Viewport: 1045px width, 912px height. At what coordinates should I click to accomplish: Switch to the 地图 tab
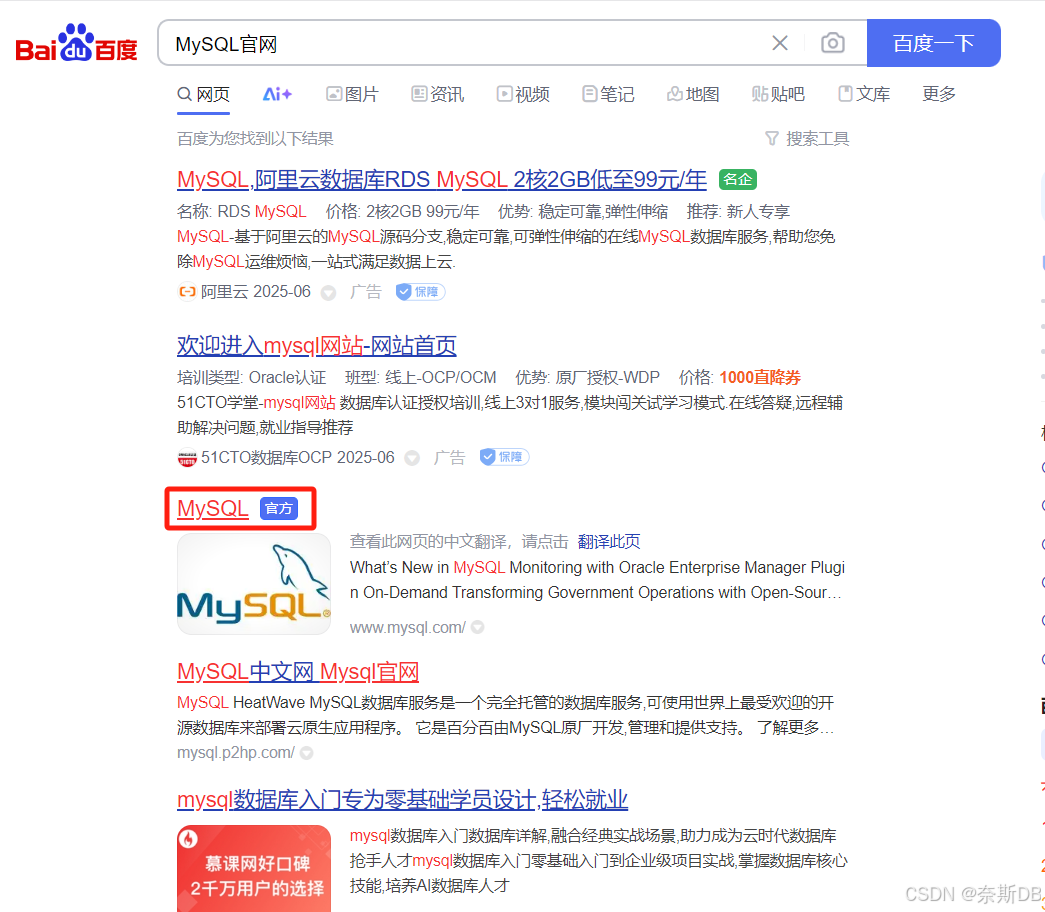(x=693, y=95)
